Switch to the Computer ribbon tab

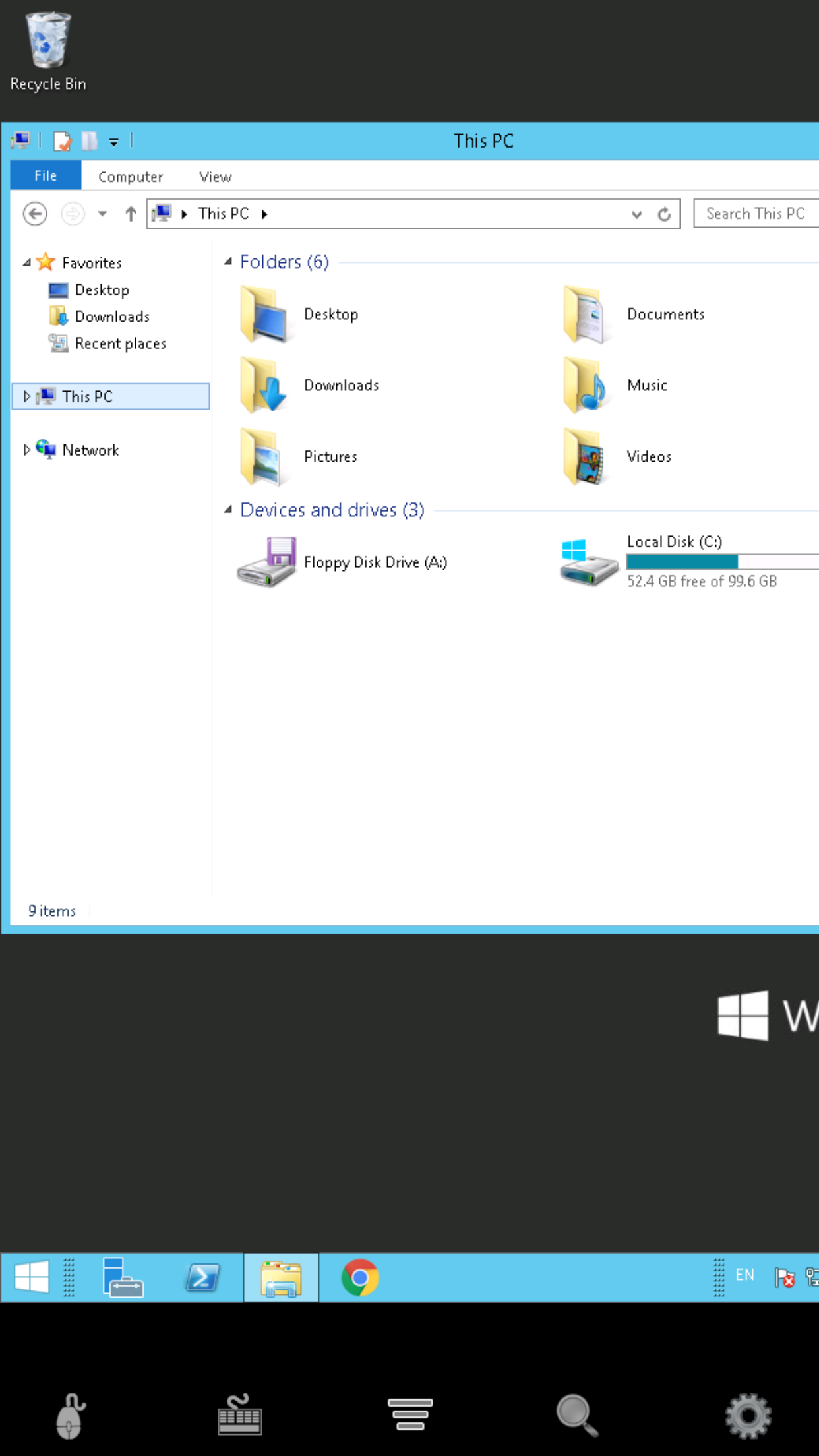pos(131,177)
